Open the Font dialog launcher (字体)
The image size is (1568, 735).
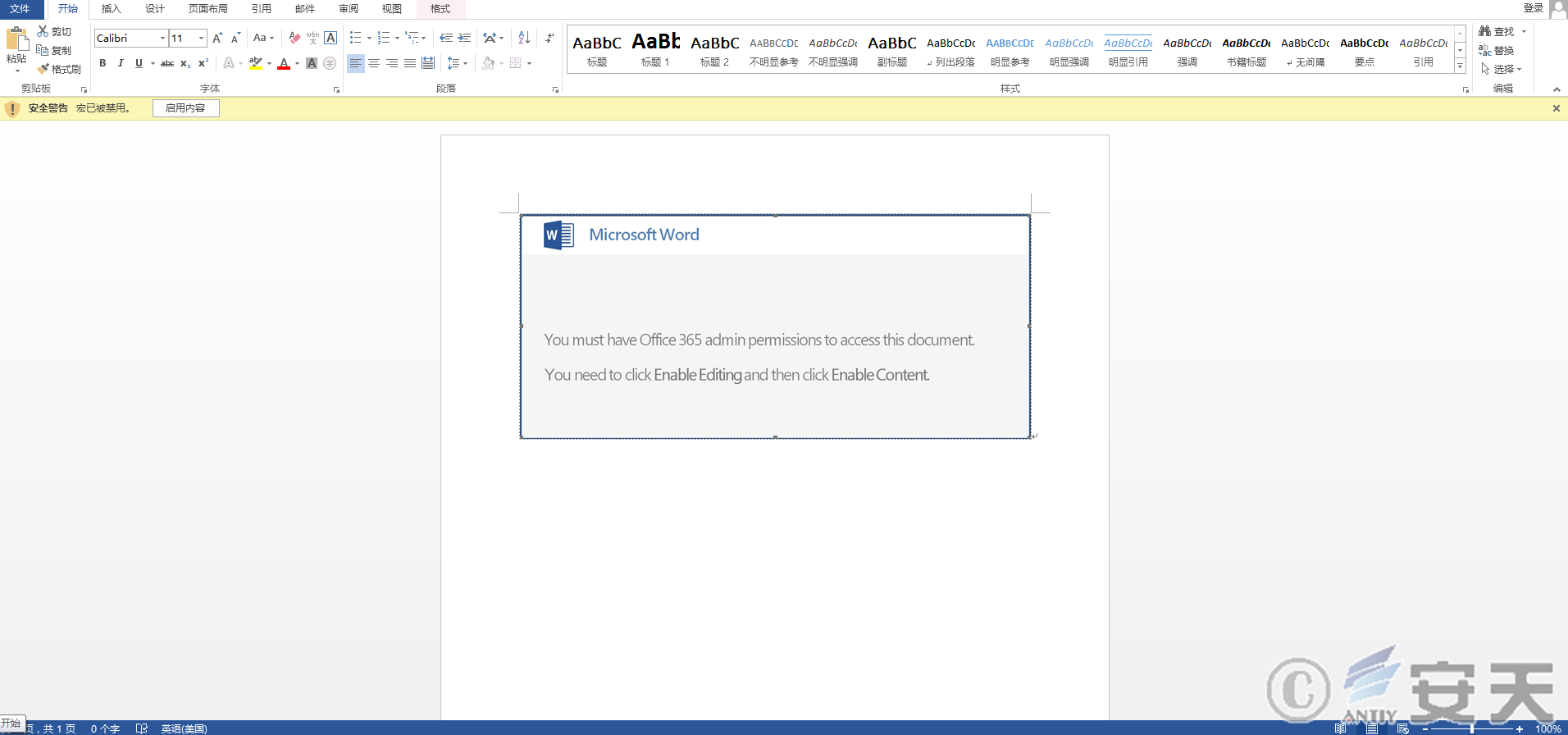pyautogui.click(x=336, y=89)
